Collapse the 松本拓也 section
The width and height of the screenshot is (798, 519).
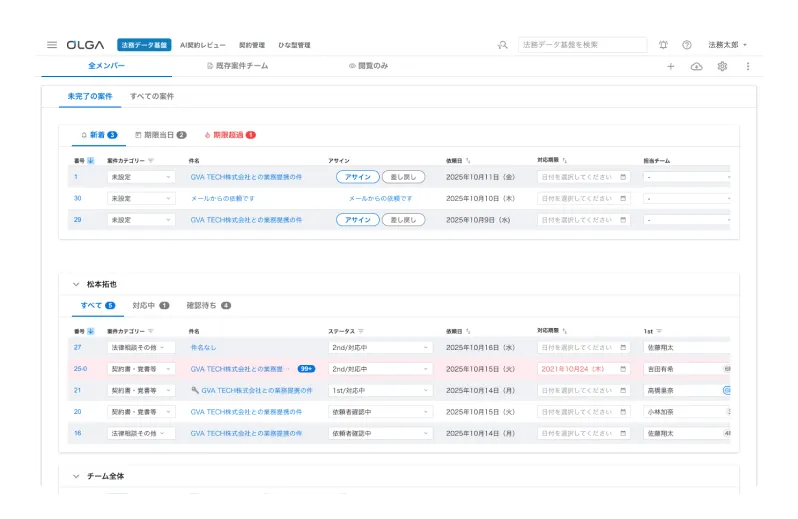click(x=76, y=284)
